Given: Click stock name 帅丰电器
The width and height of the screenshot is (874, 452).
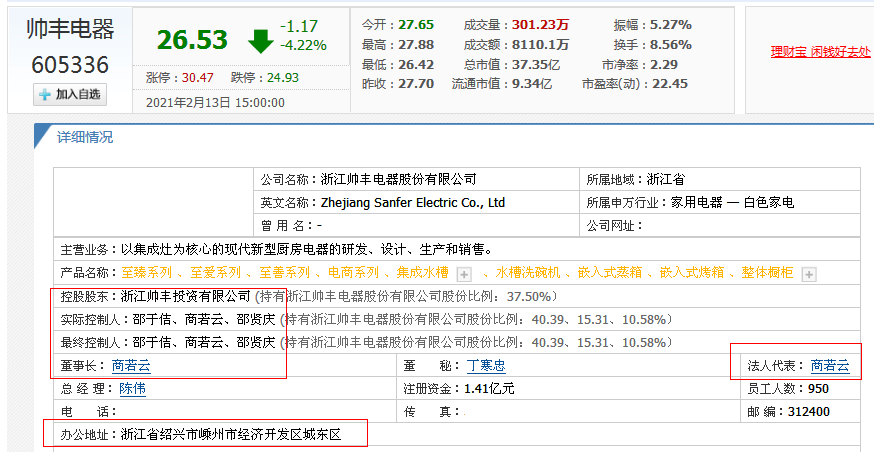Looking at the screenshot, I should [x=70, y=30].
